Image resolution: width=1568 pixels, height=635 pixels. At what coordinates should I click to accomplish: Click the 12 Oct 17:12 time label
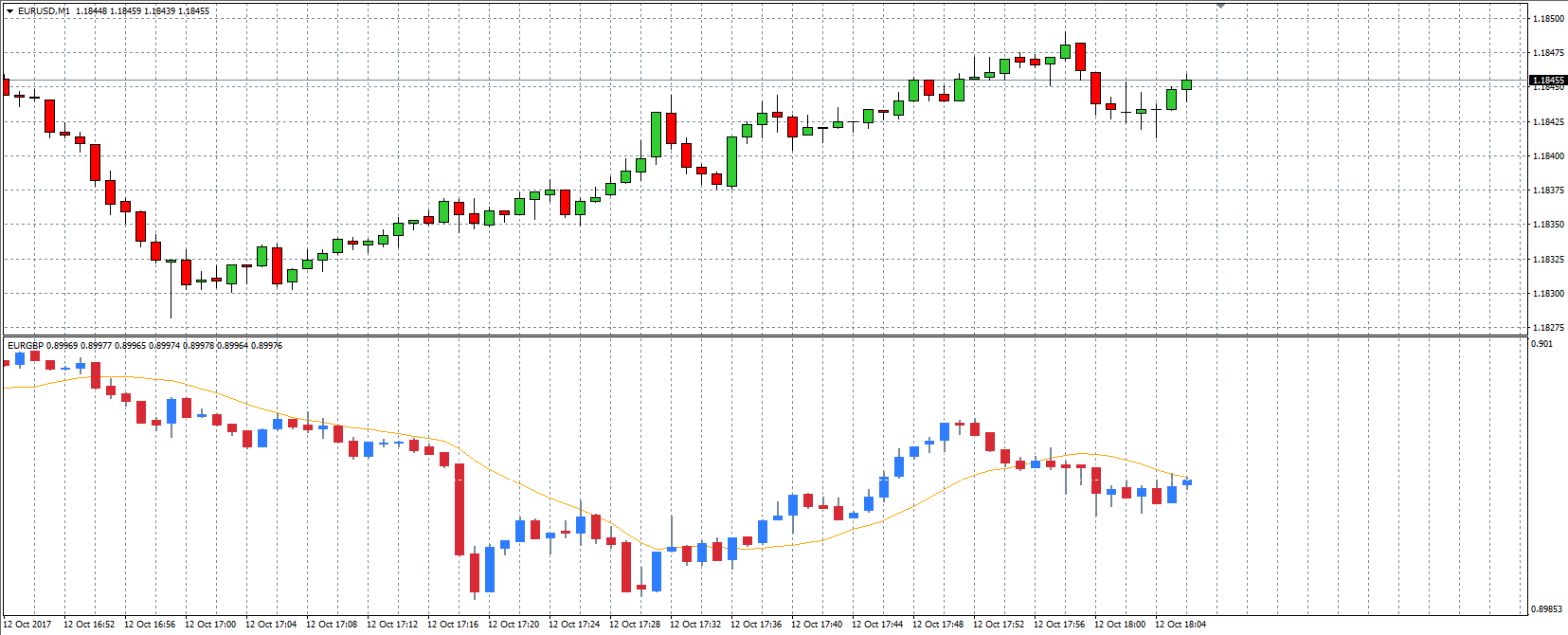tap(392, 625)
